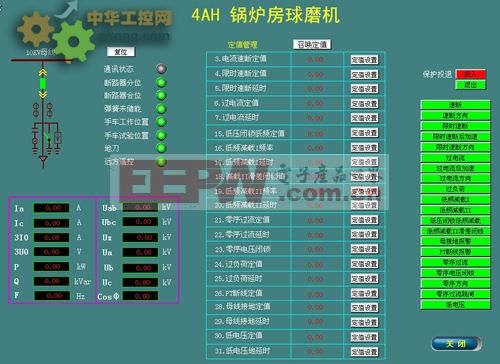Viewport: 500px width, 364px height.
Task: Click the Ux voltage value display
Action: (x=140, y=237)
